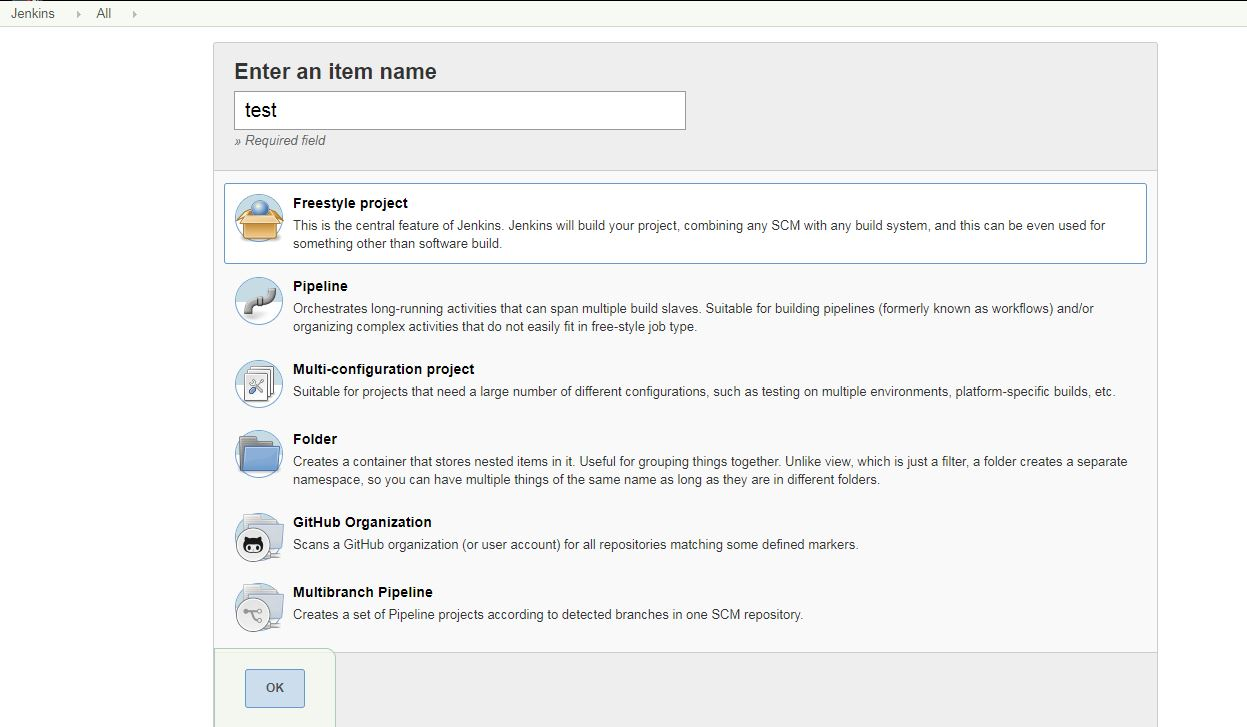Screen dimensions: 1247x727
Task: Open the Jenkins breadcrumb link
Action: click(33, 14)
